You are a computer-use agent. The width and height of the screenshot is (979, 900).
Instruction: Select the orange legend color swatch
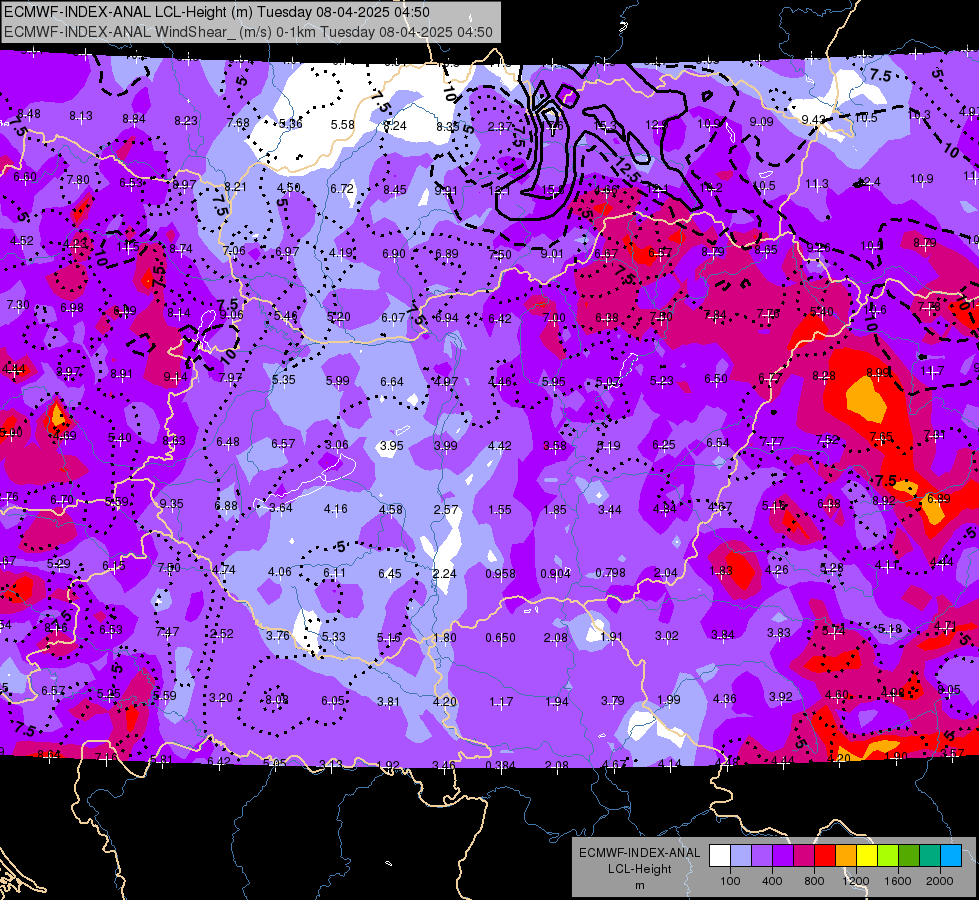(846, 856)
